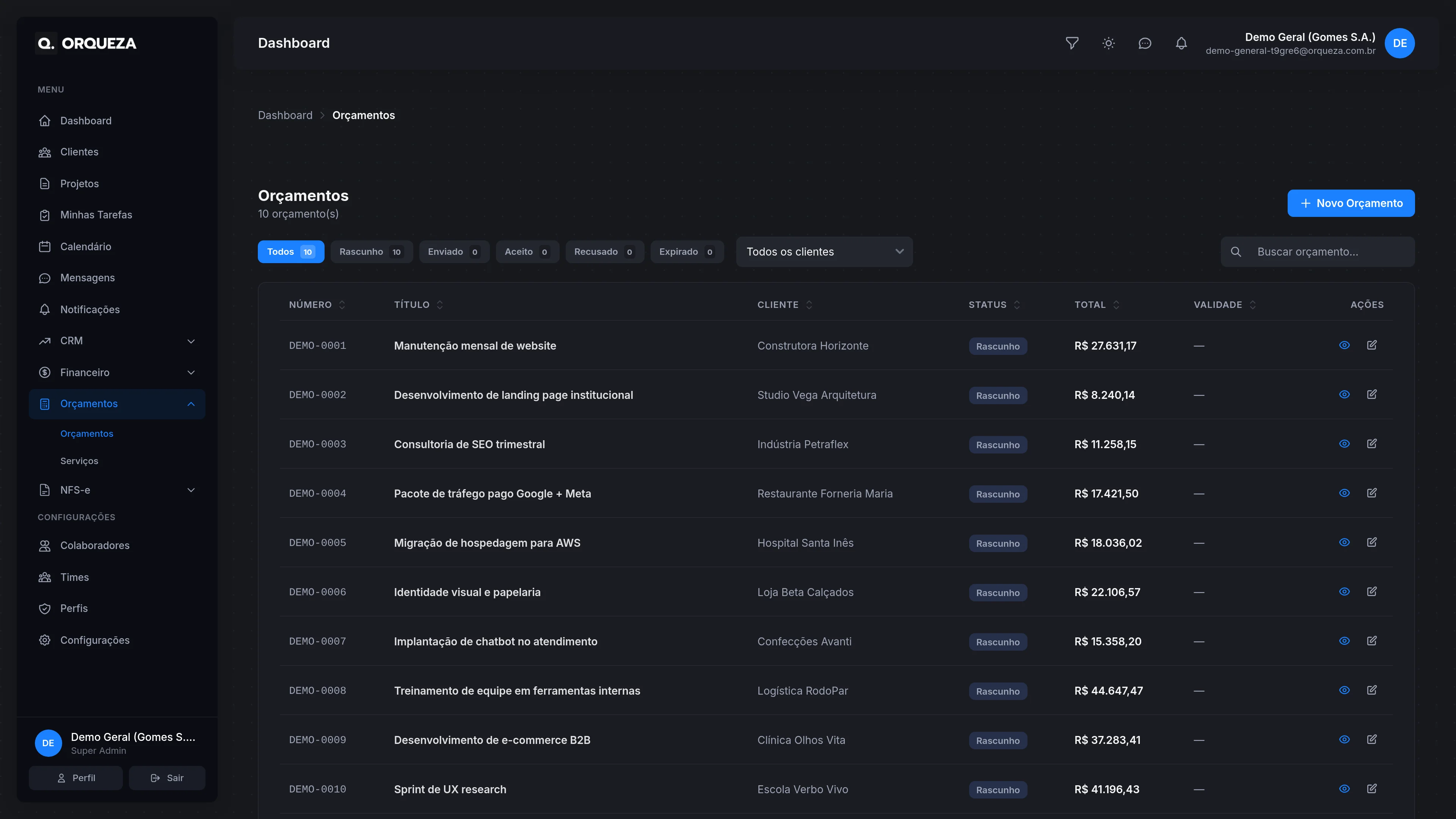This screenshot has height=819, width=1456.
Task: View orçamento DEMO-0008 with eye icon
Action: point(1344,690)
